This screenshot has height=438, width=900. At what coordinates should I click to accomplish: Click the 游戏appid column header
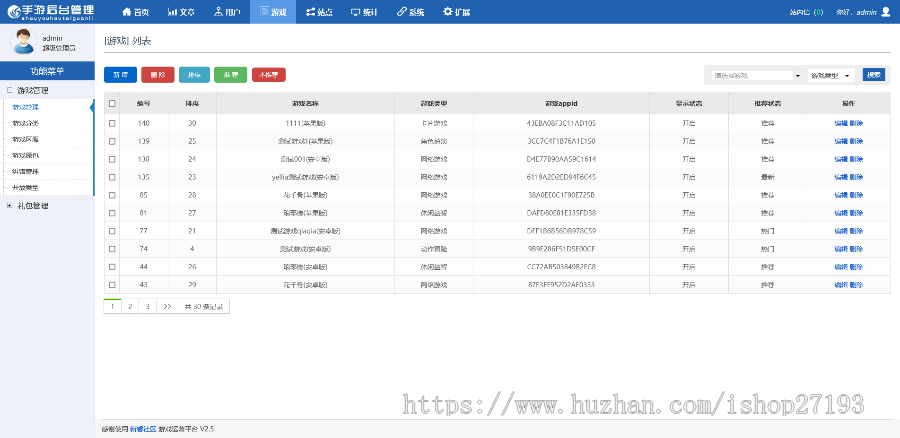pyautogui.click(x=561, y=104)
